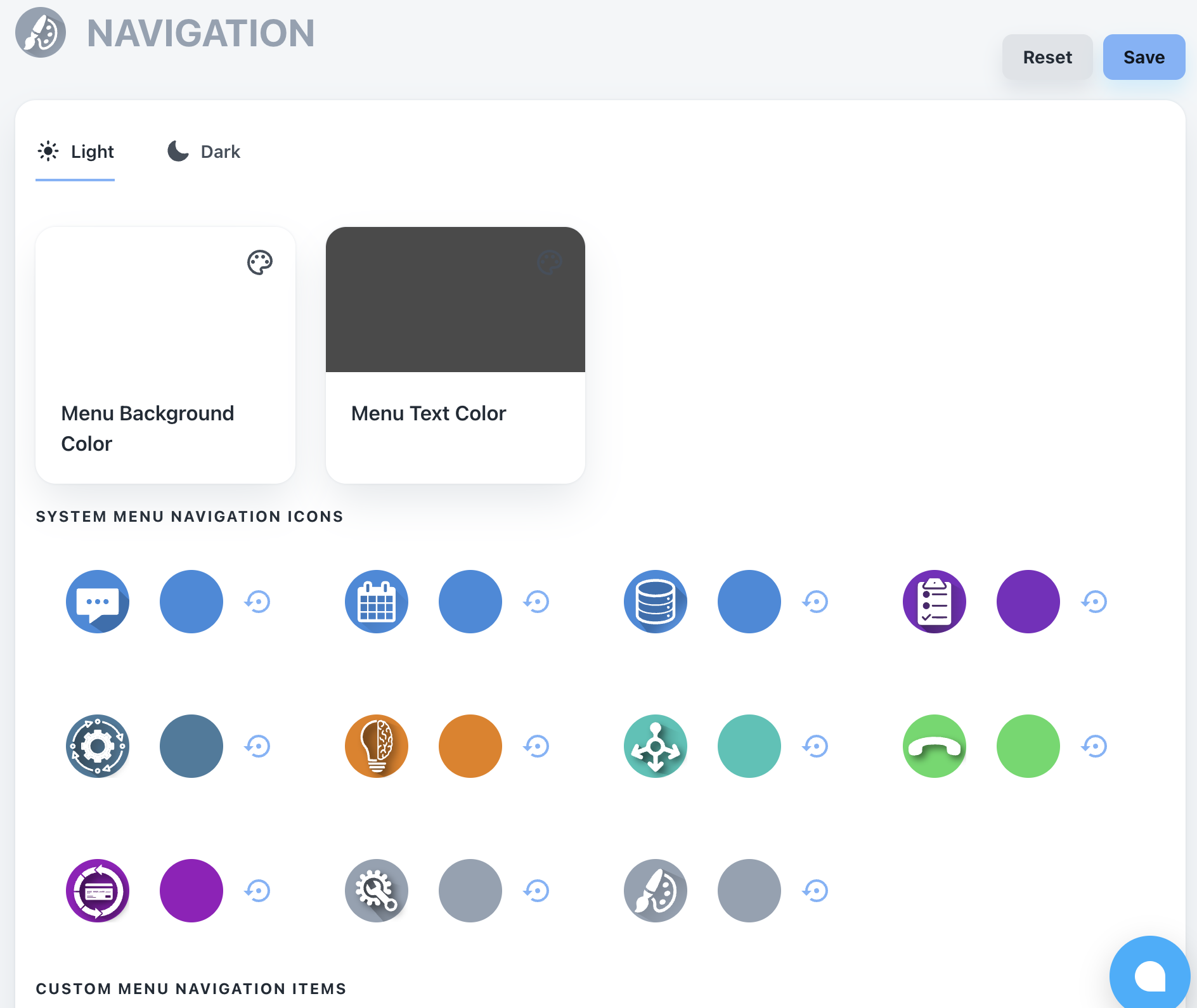Viewport: 1197px width, 1008px height.
Task: Click the NAVIGATION page title
Action: point(201,33)
